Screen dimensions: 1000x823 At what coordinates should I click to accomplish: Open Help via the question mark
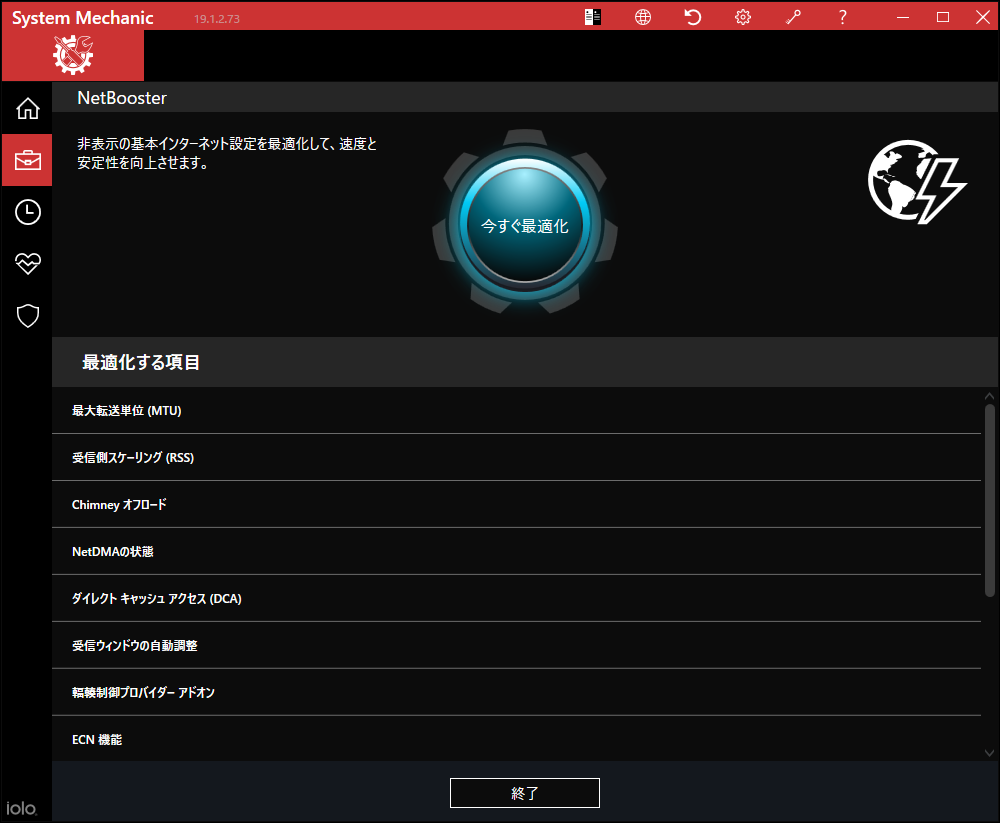click(x=842, y=17)
